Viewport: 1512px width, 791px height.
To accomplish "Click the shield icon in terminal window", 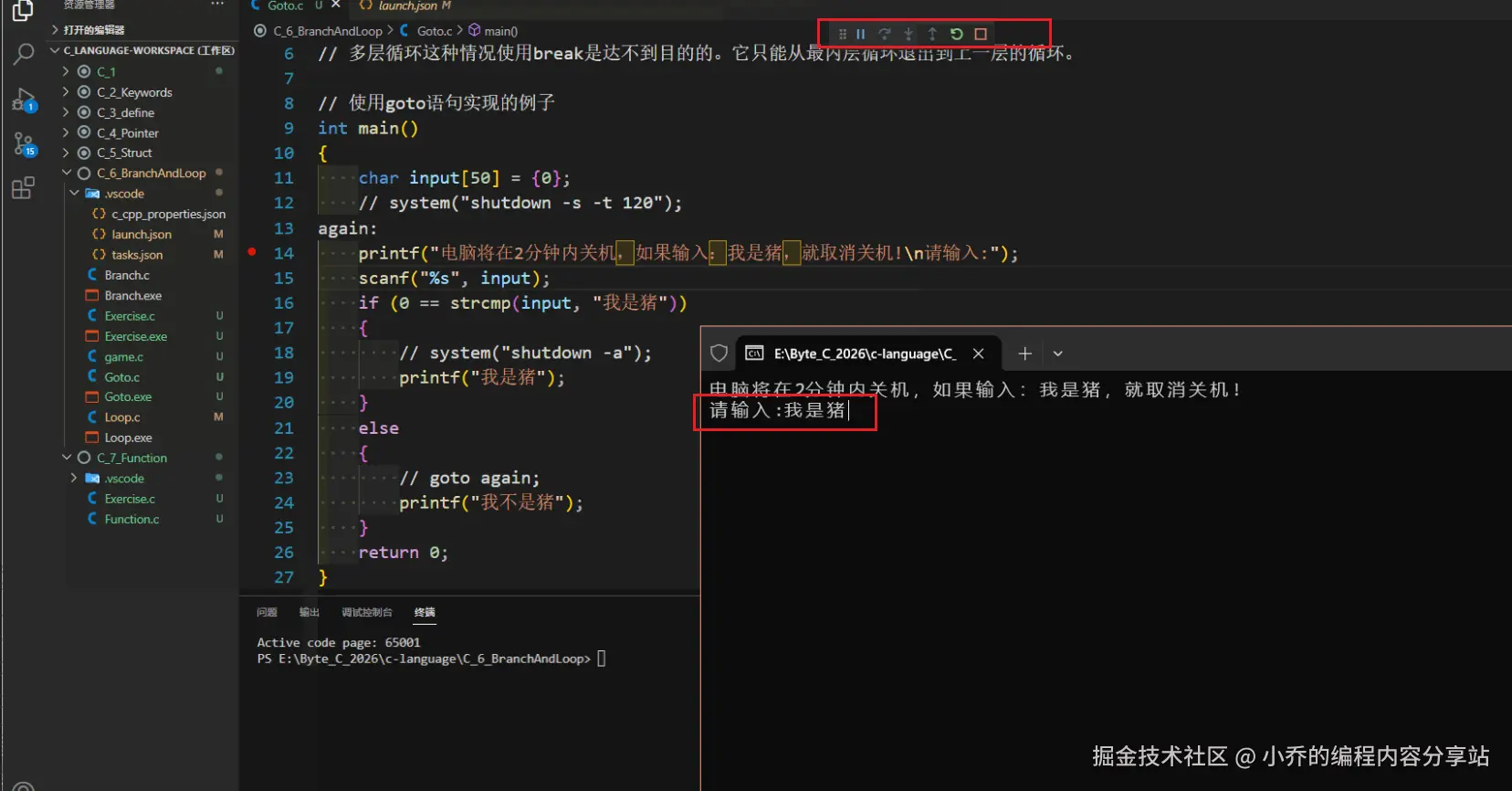I will click(x=719, y=353).
